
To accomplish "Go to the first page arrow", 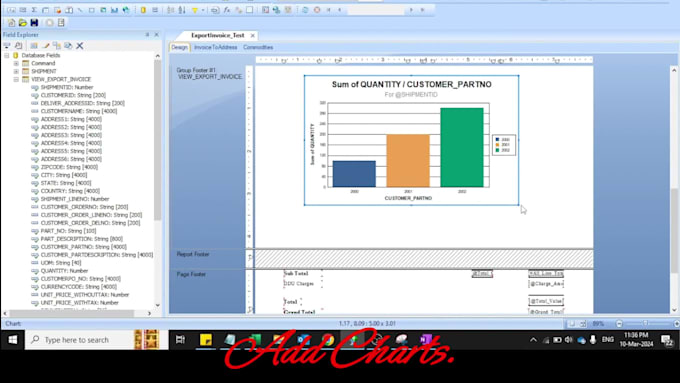I will pyautogui.click(x=328, y=10).
